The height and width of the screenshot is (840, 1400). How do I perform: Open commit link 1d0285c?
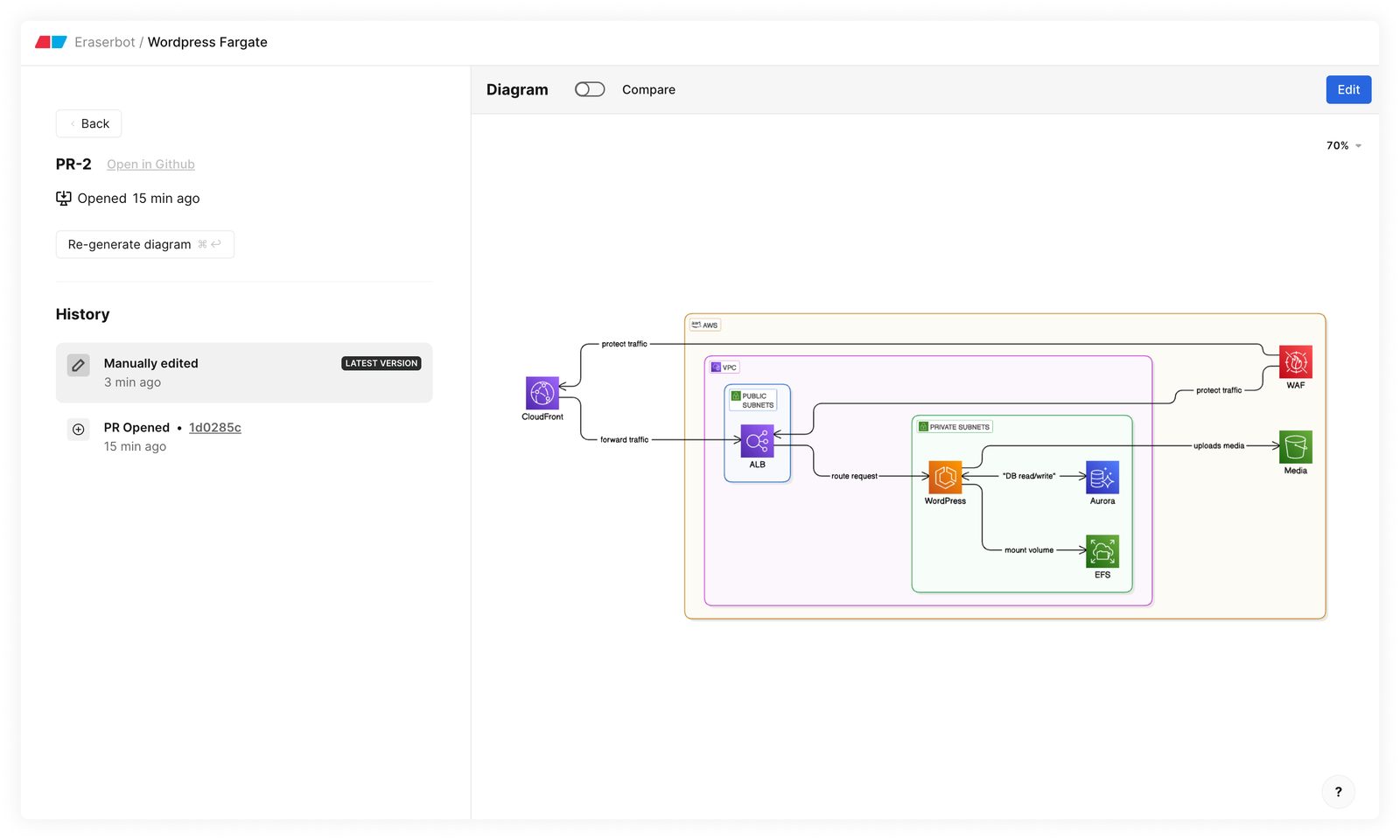[215, 428]
